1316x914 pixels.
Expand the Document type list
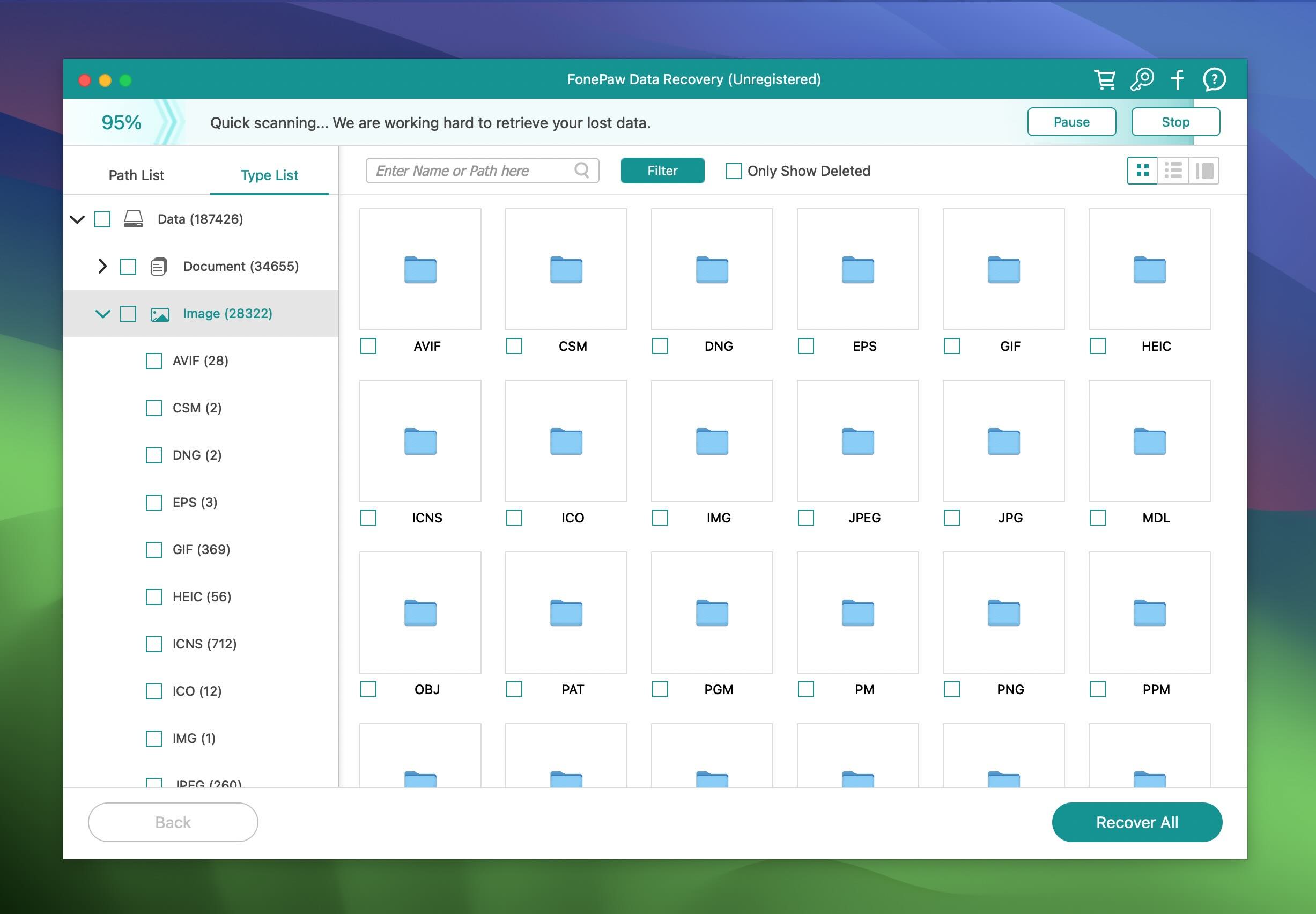pyautogui.click(x=100, y=266)
